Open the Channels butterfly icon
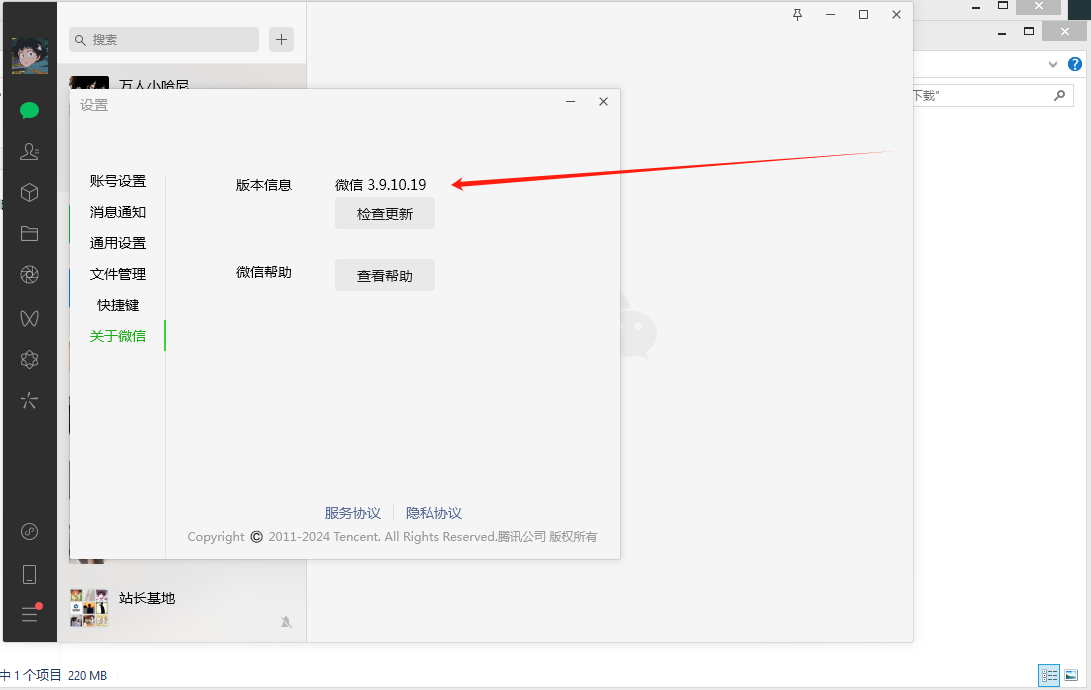Screen dimensions: 1091x690 [29, 318]
